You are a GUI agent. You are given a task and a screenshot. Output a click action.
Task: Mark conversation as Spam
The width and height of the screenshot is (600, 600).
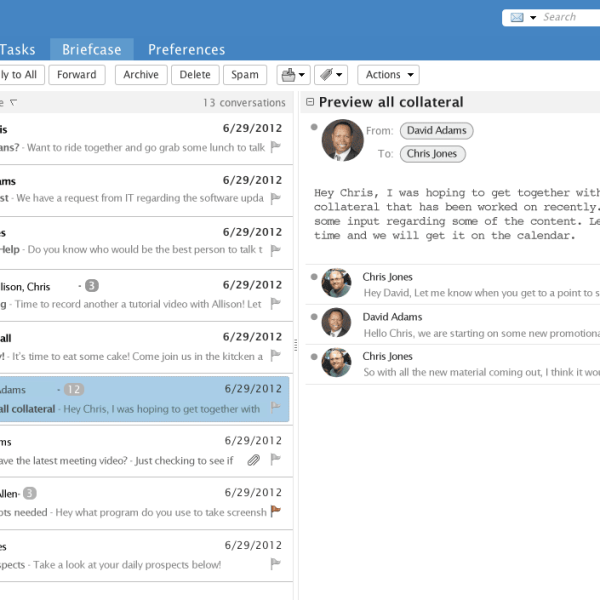(x=245, y=75)
